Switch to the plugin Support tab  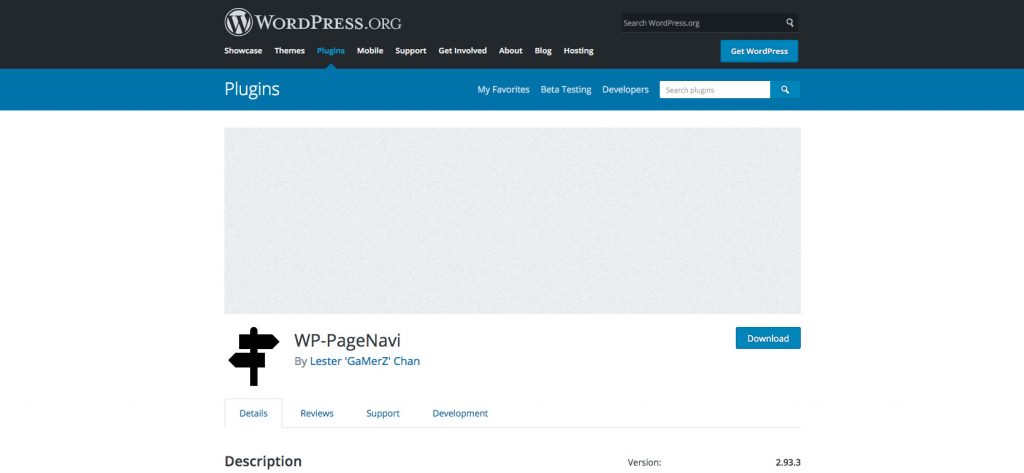(x=383, y=413)
